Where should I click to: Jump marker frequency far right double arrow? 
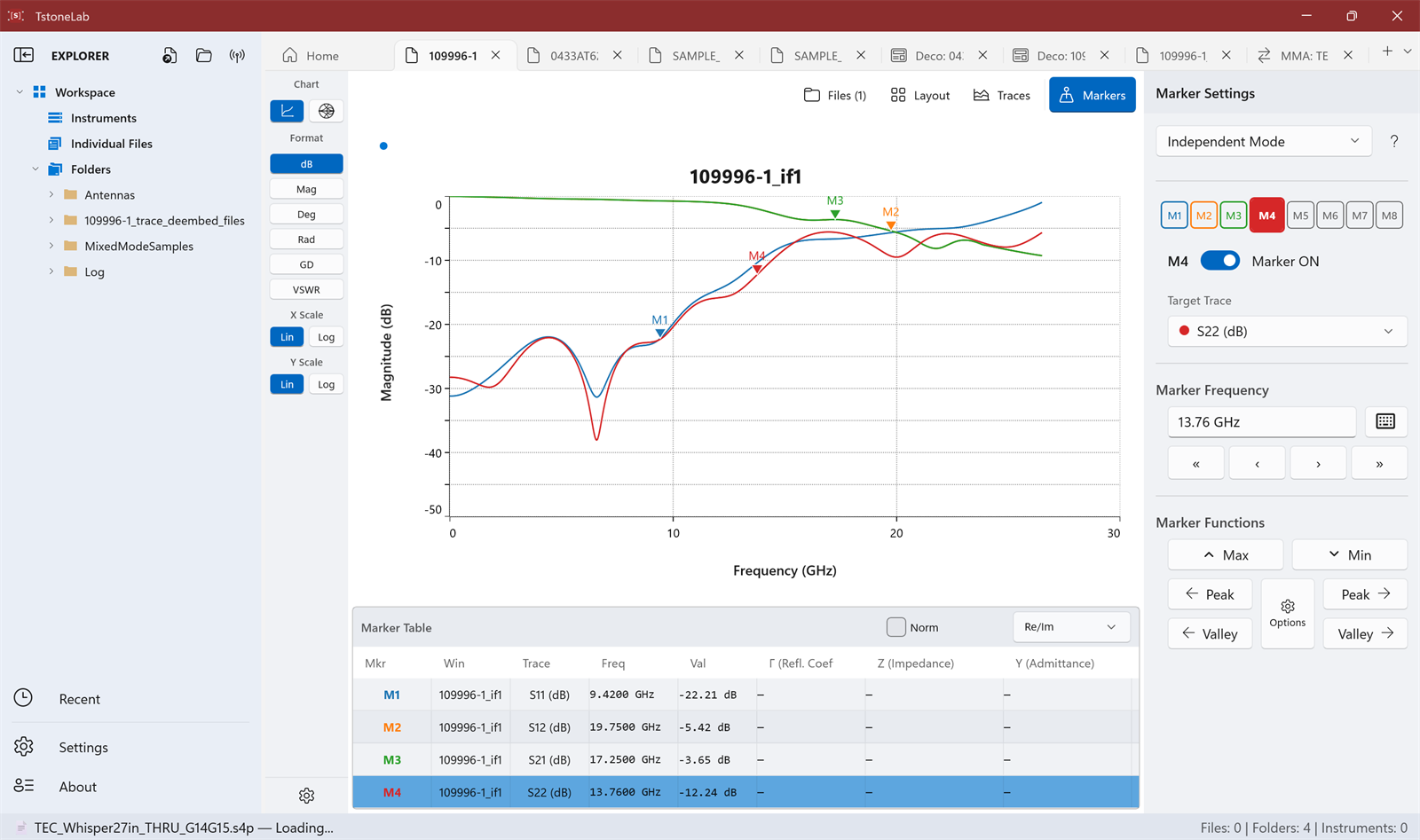pyautogui.click(x=1379, y=464)
